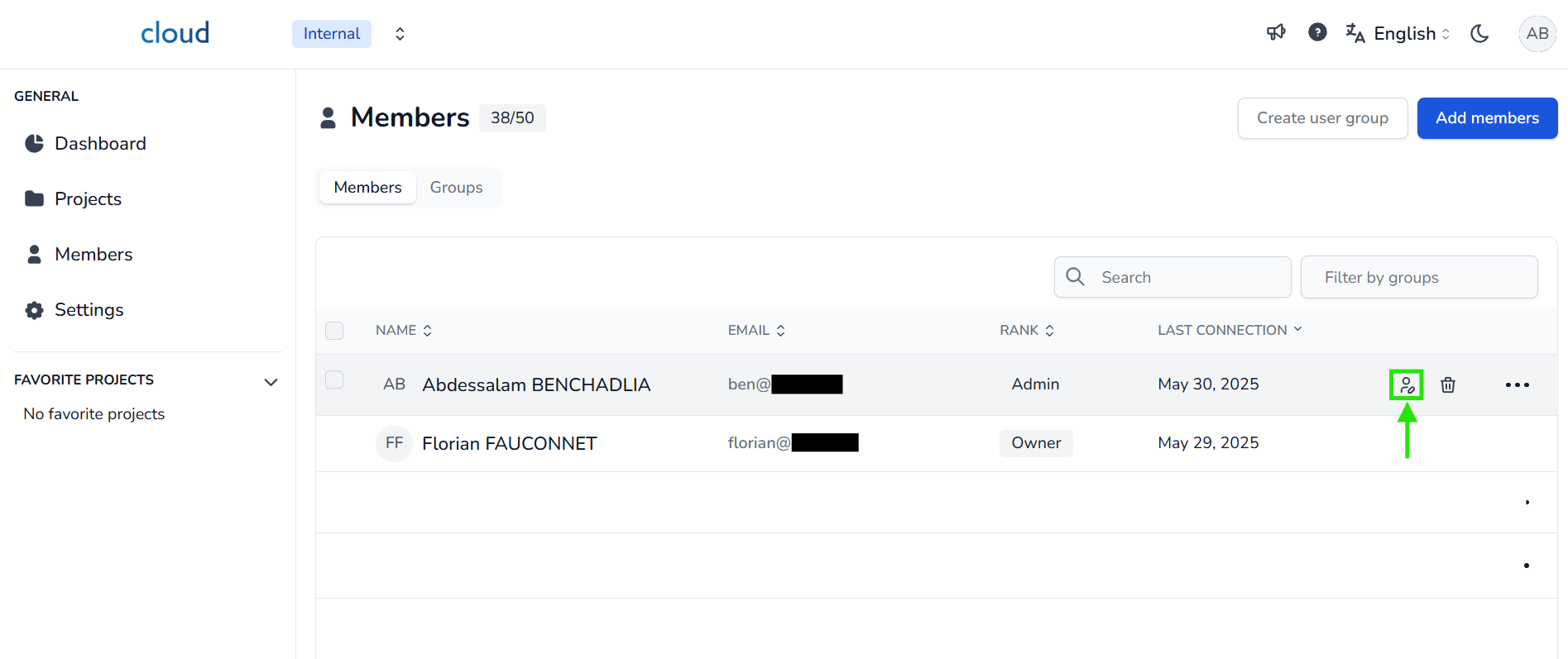
Task: Select the Abdessalam BENCHADLIA row checkbox
Action: tap(334, 380)
